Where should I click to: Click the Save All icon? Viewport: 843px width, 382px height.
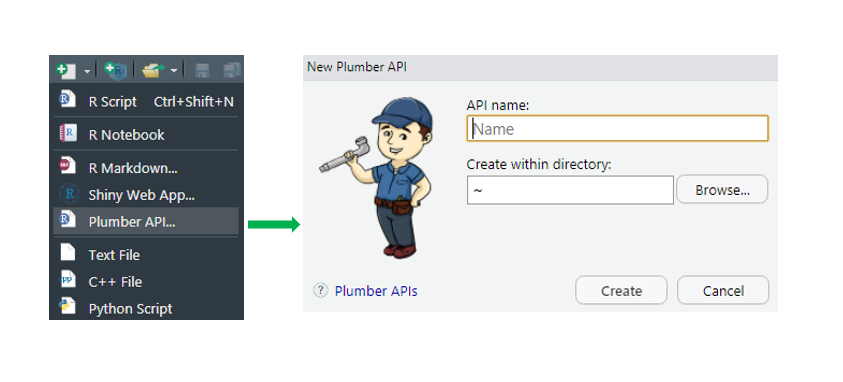tap(232, 70)
